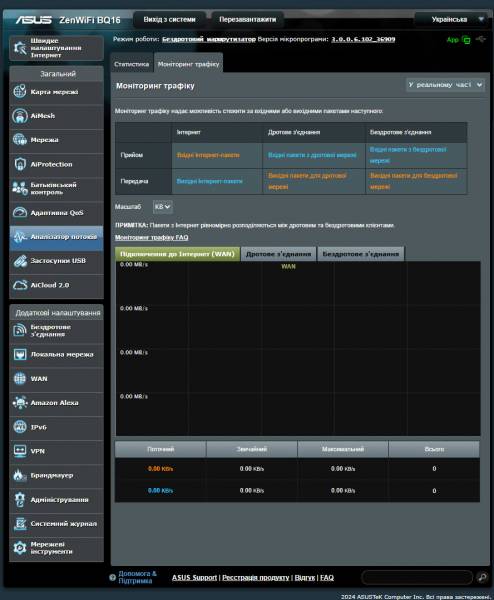Open the ASUS Support link
The height and width of the screenshot is (600, 494).
pos(194,577)
